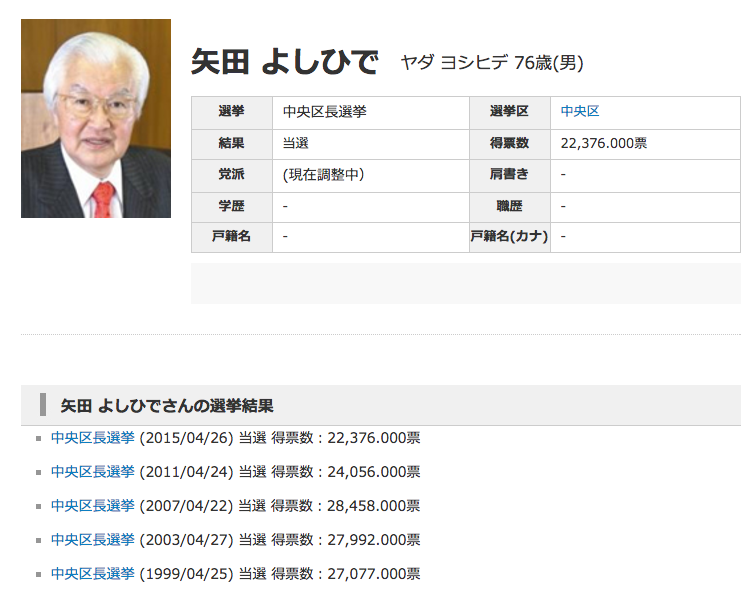Select vote count 27,992.000票 in list
The image size is (752, 606).
[374, 540]
